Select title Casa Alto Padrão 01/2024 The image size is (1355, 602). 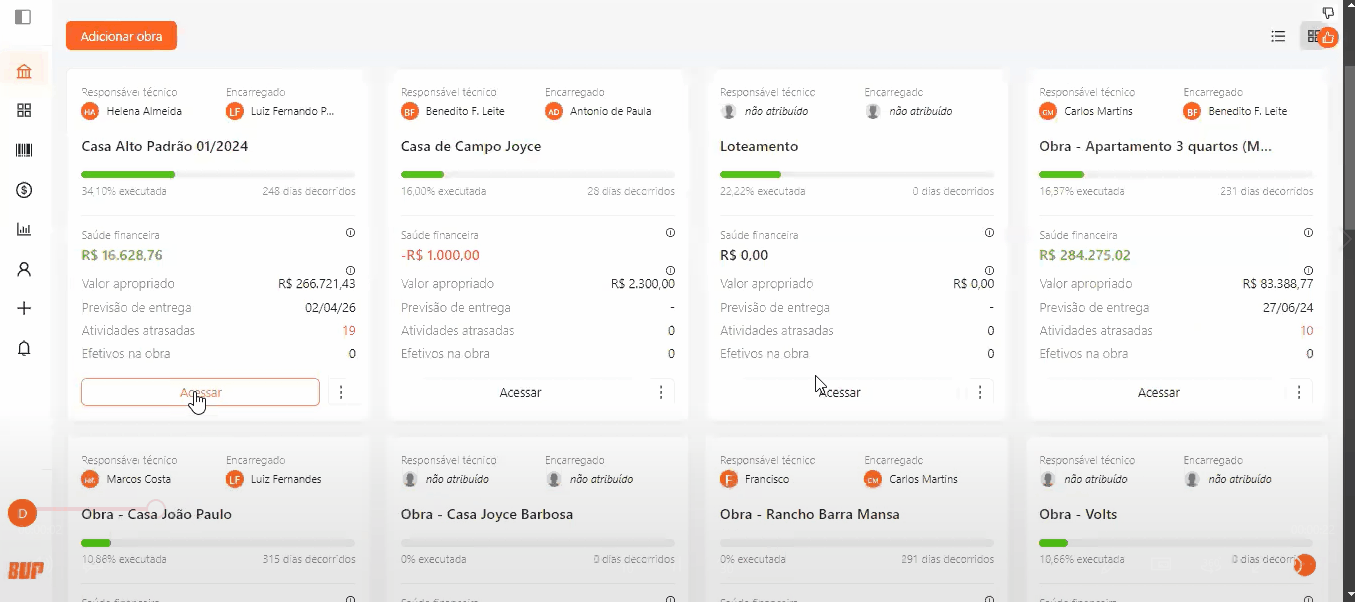(165, 146)
